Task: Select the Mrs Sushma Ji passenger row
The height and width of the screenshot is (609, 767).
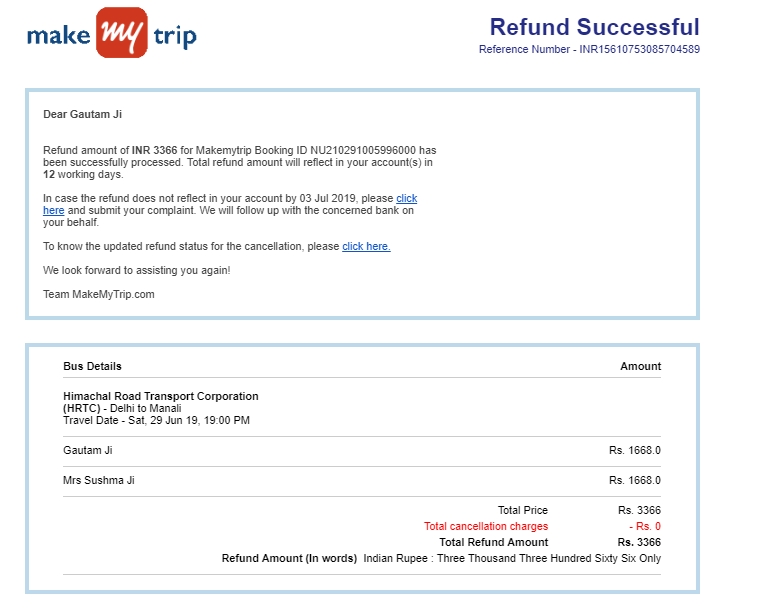Action: click(x=362, y=480)
